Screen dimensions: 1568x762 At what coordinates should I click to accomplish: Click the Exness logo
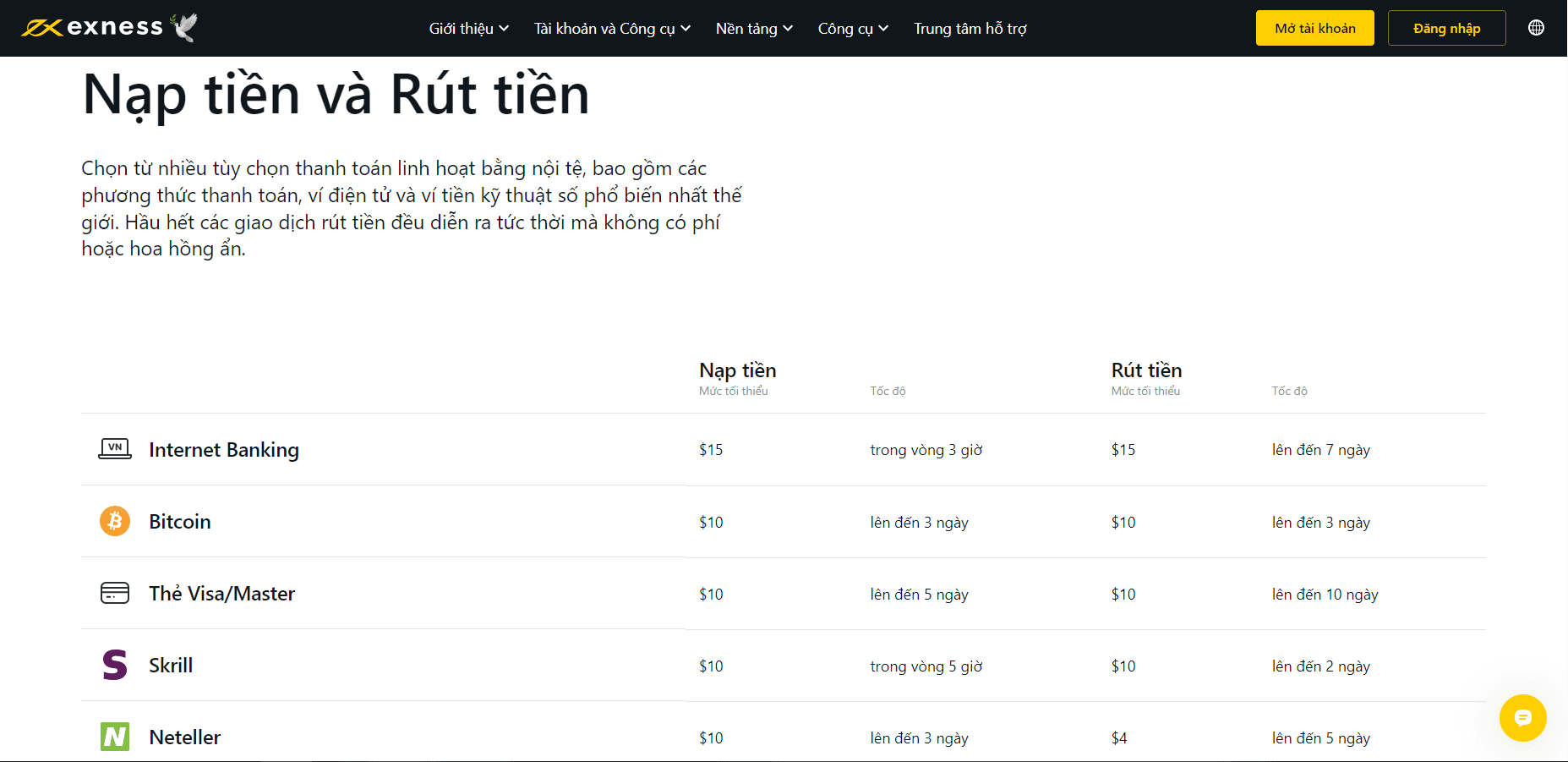tap(91, 28)
